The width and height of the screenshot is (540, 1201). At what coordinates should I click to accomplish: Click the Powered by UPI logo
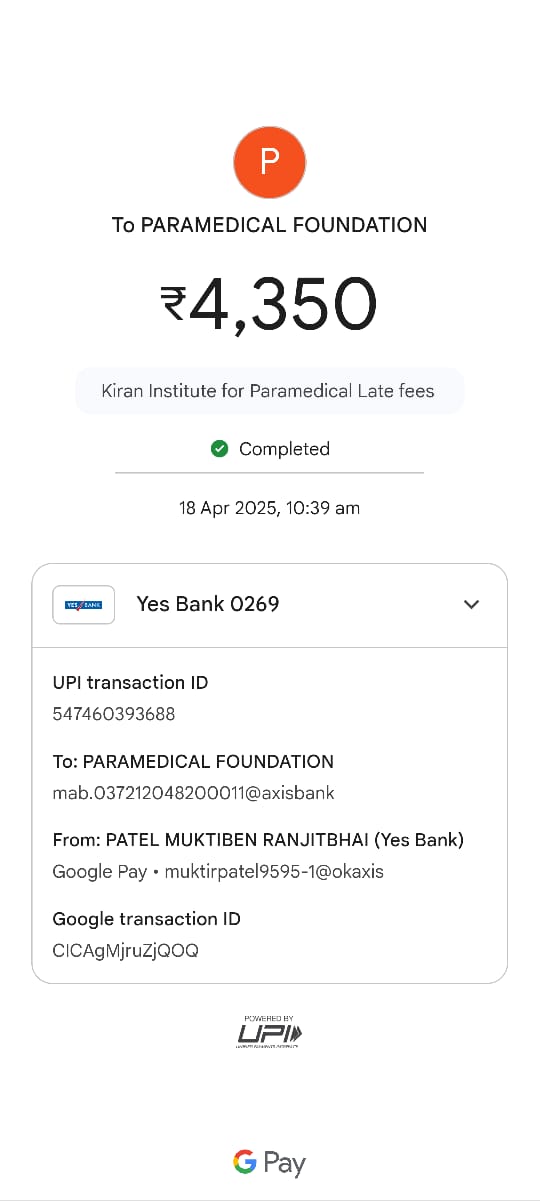(x=269, y=1031)
